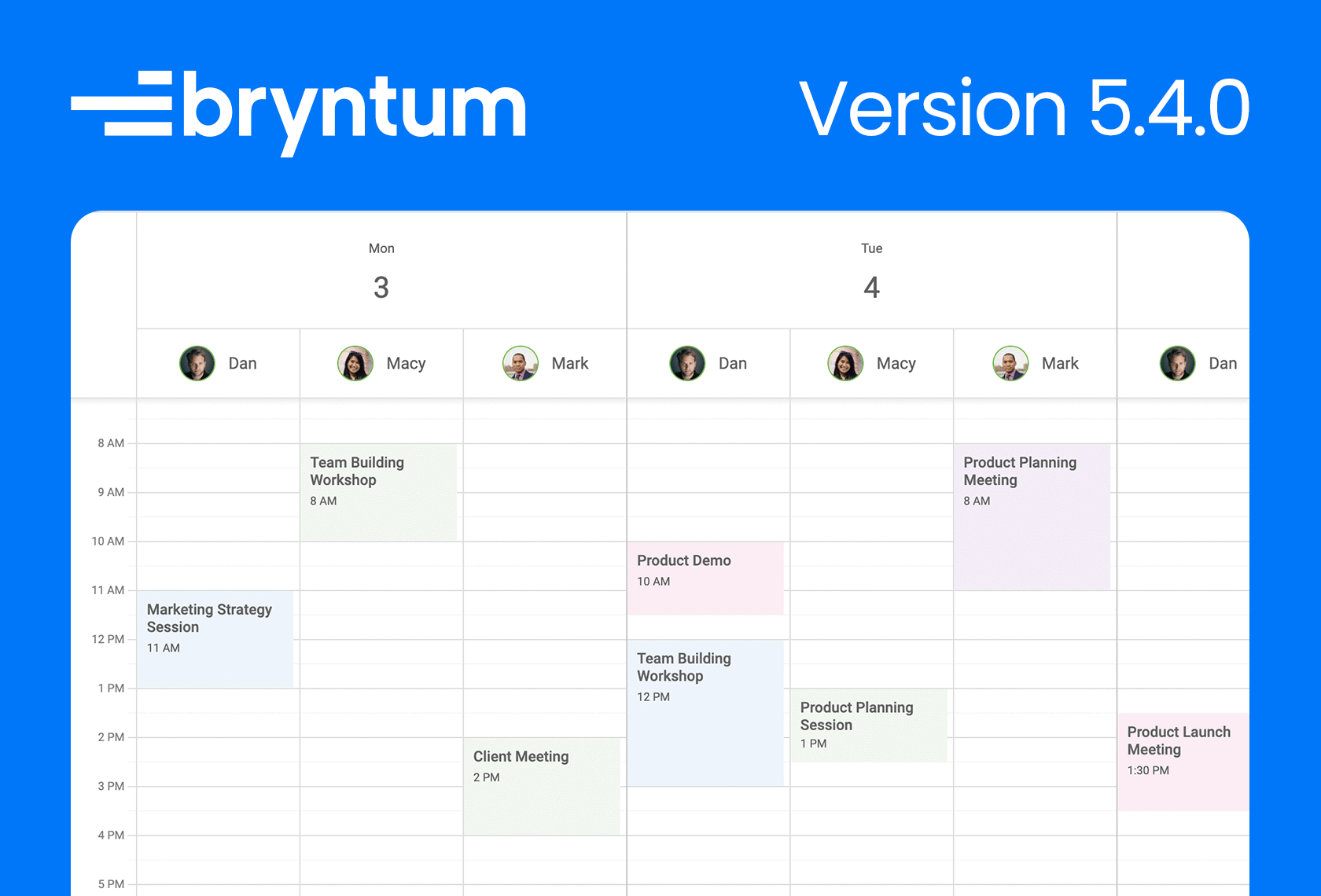
Task: Open the Product Demo 10 AM event
Action: coord(705,578)
